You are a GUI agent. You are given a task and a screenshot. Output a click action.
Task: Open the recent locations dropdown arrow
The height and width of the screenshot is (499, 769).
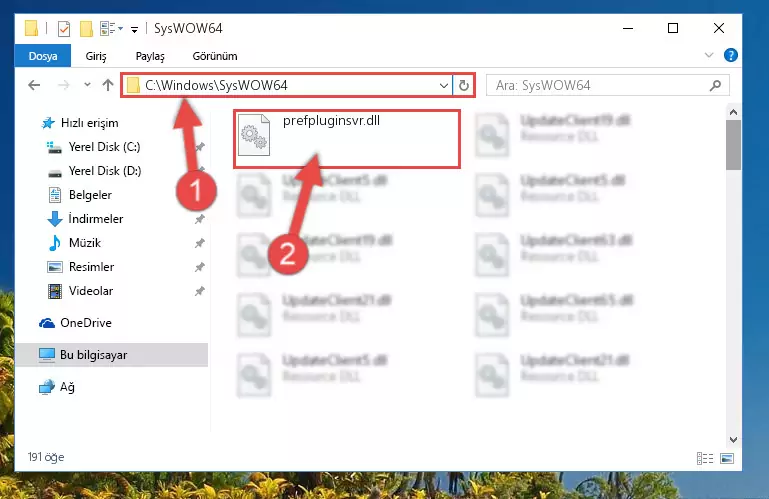point(87,85)
